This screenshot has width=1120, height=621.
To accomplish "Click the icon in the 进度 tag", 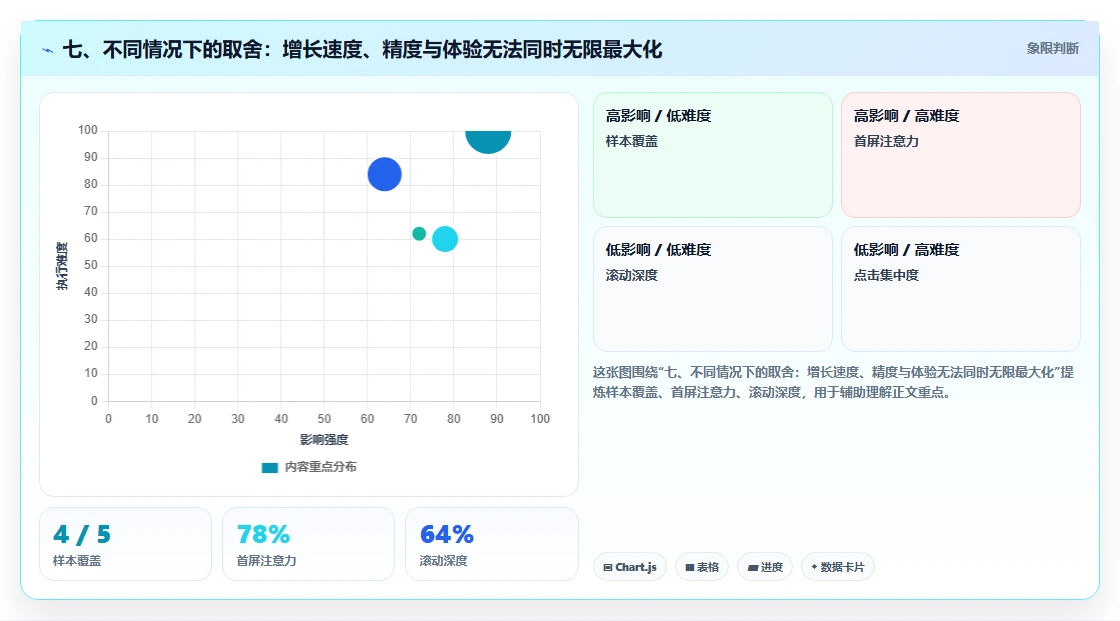I will pos(753,567).
